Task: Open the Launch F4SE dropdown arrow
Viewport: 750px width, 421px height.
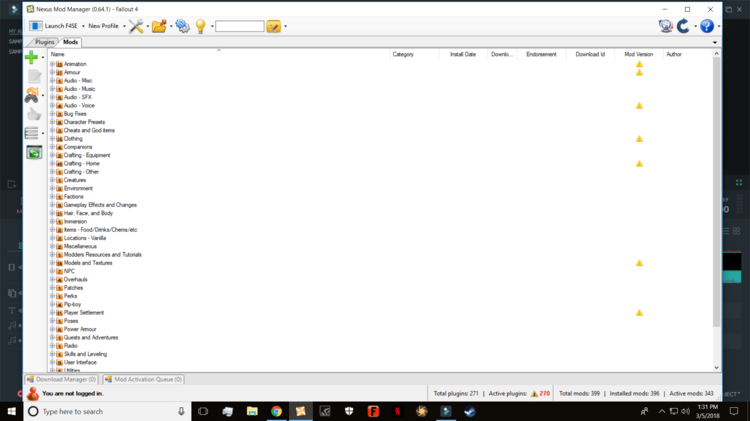Action: point(83,26)
